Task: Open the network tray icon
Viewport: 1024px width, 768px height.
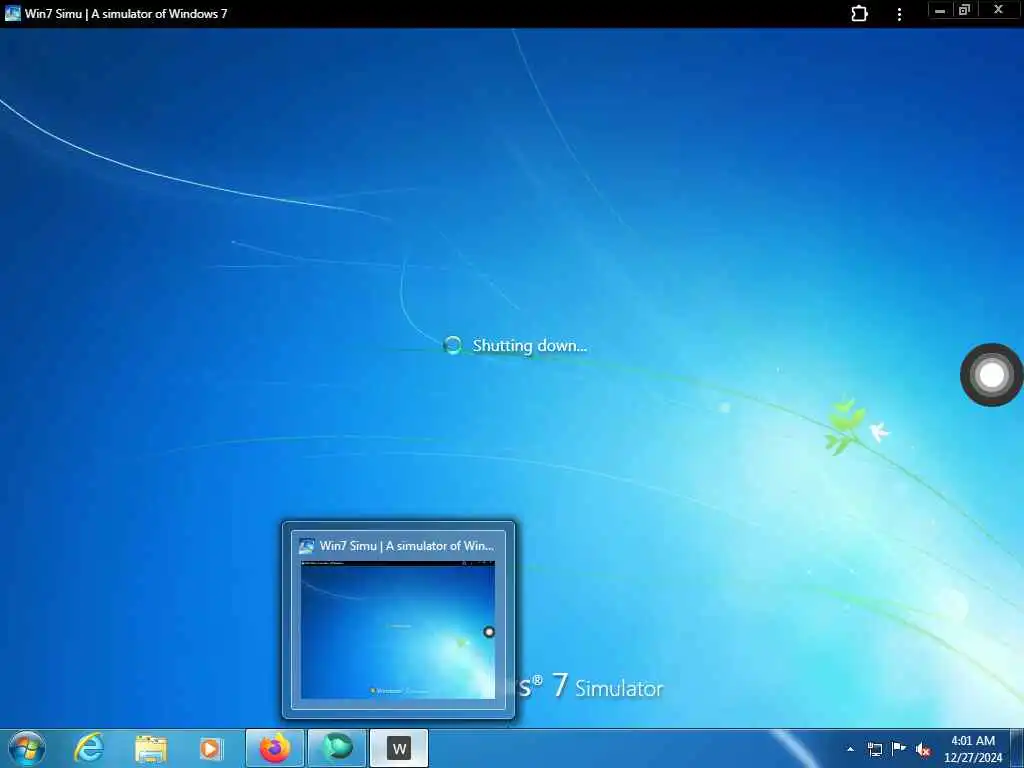Action: click(874, 749)
